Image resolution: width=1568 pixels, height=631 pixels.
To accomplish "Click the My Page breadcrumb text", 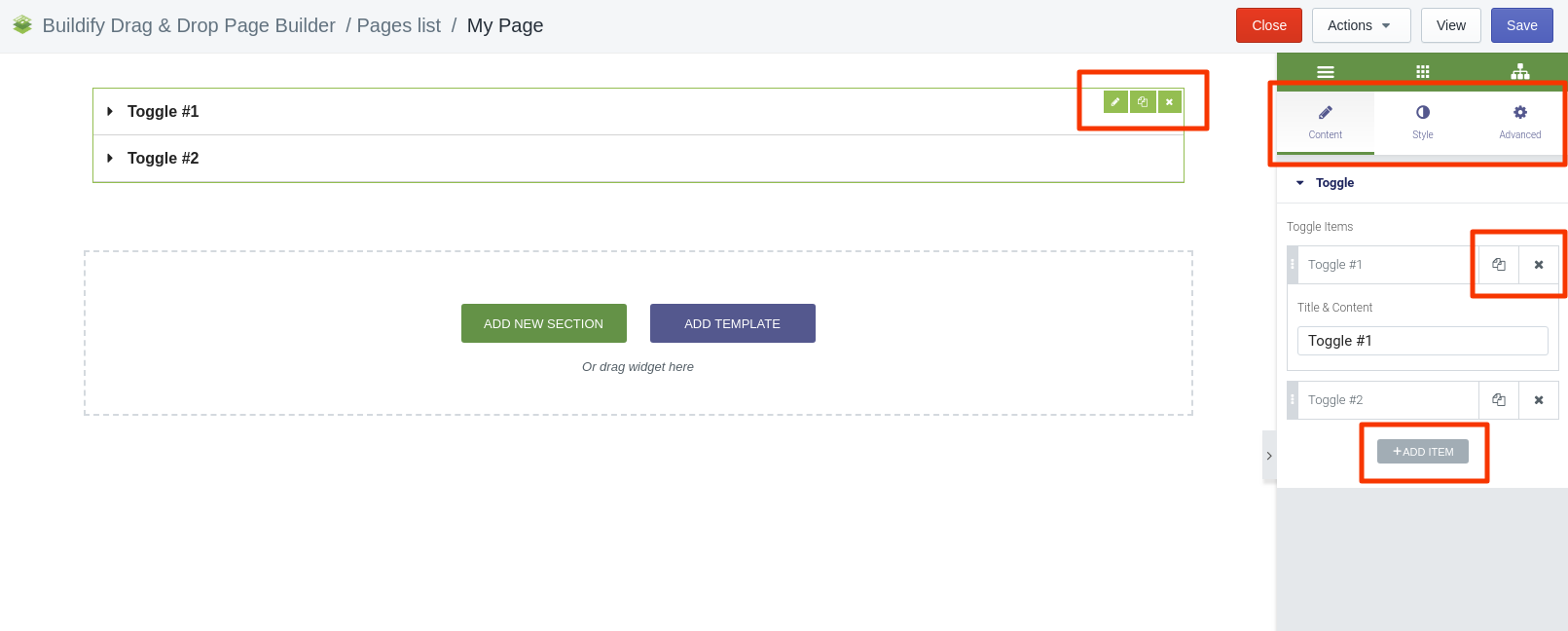I will (x=505, y=25).
